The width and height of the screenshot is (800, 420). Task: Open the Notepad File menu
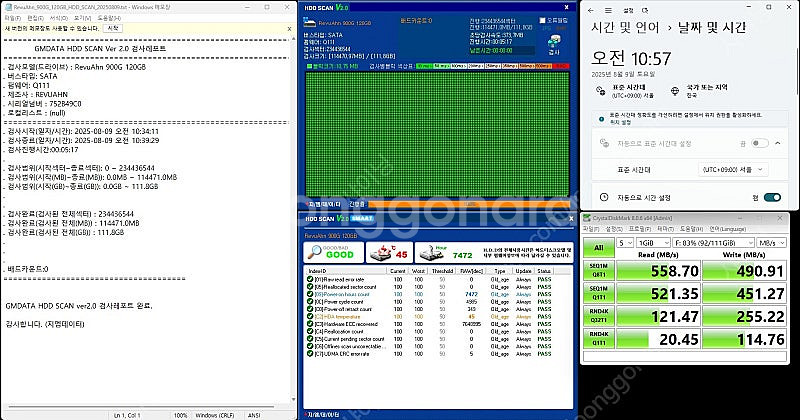click(x=13, y=18)
